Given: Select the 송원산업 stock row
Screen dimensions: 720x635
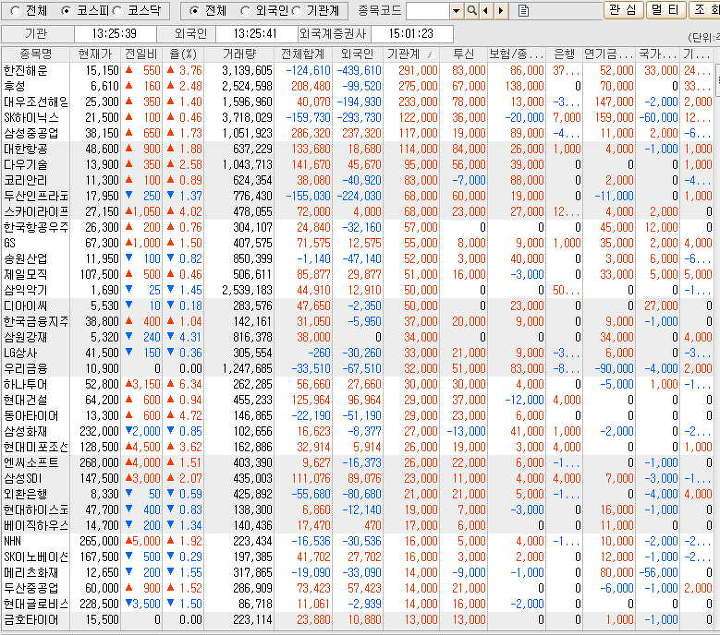Looking at the screenshot, I should (x=358, y=258).
